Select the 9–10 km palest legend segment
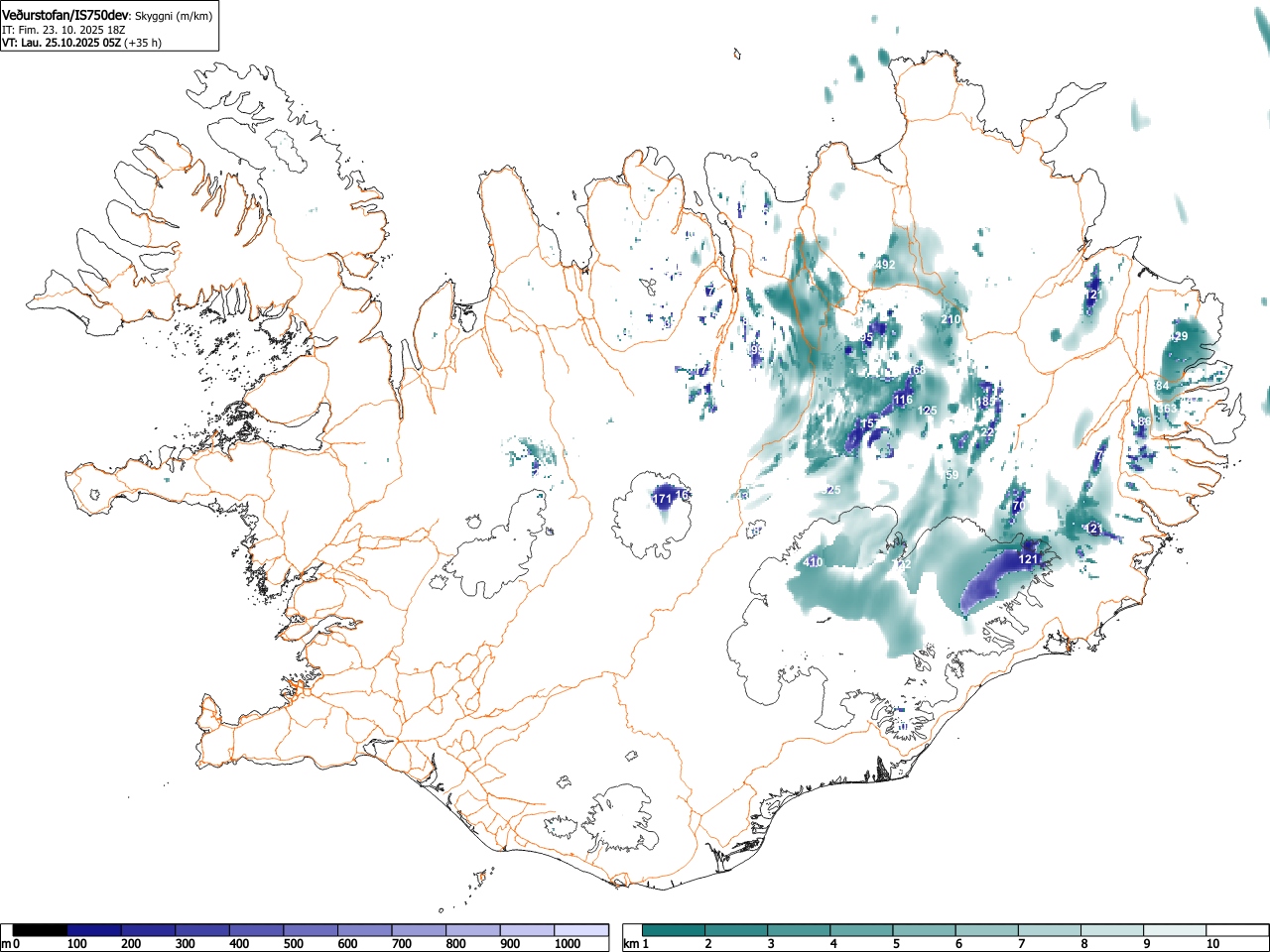This screenshot has width=1270, height=952. 1174,930
